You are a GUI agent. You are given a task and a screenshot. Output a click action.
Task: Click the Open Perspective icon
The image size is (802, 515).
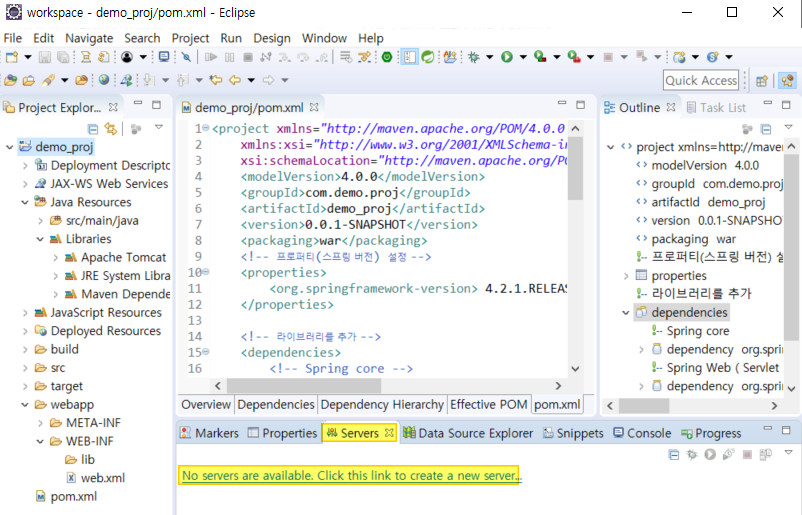(x=762, y=80)
